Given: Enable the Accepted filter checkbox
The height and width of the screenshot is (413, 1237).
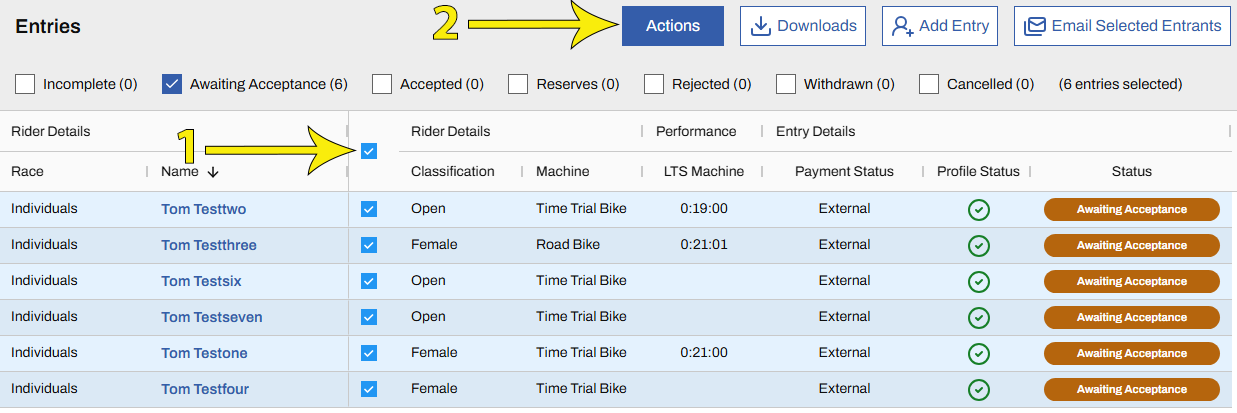Looking at the screenshot, I should tap(381, 84).
